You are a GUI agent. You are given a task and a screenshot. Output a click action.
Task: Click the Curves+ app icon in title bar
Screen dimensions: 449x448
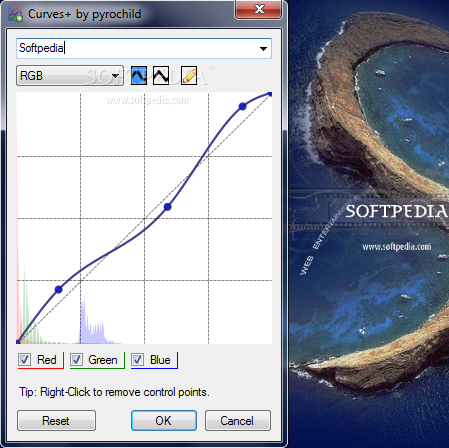tap(15, 14)
